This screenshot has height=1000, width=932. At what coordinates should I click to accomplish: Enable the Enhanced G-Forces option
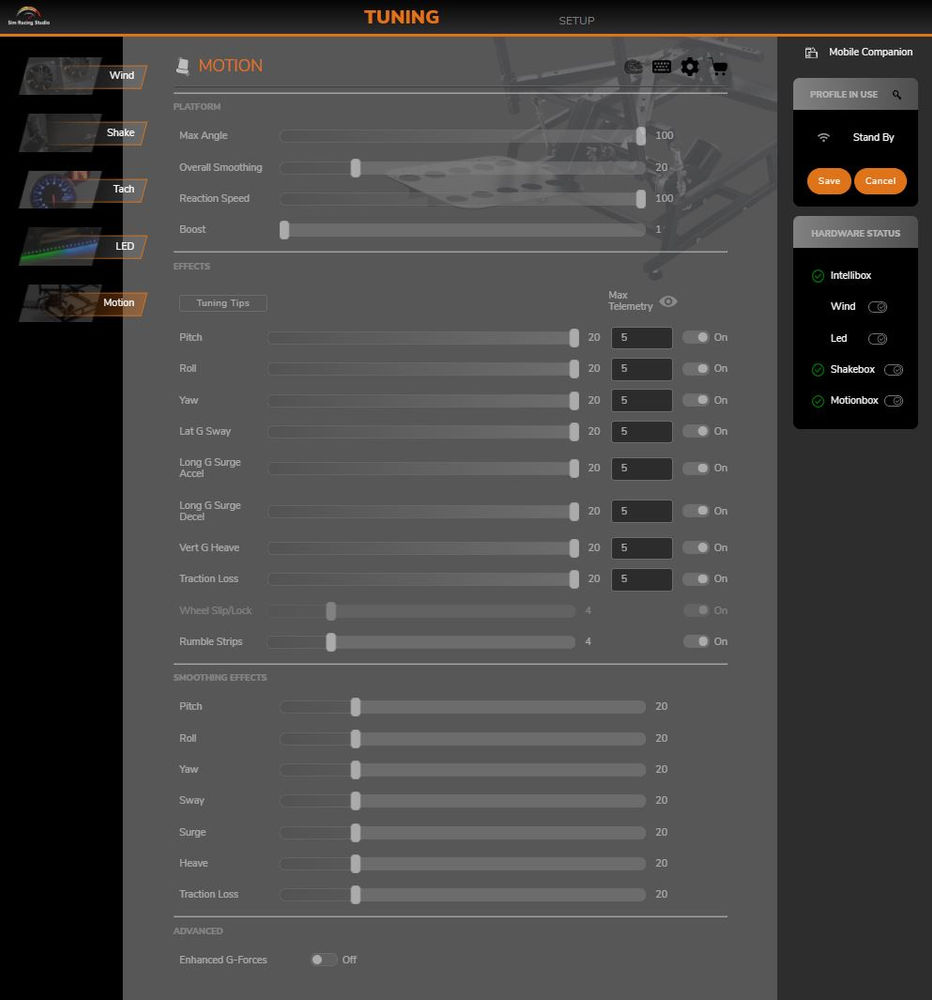(323, 959)
